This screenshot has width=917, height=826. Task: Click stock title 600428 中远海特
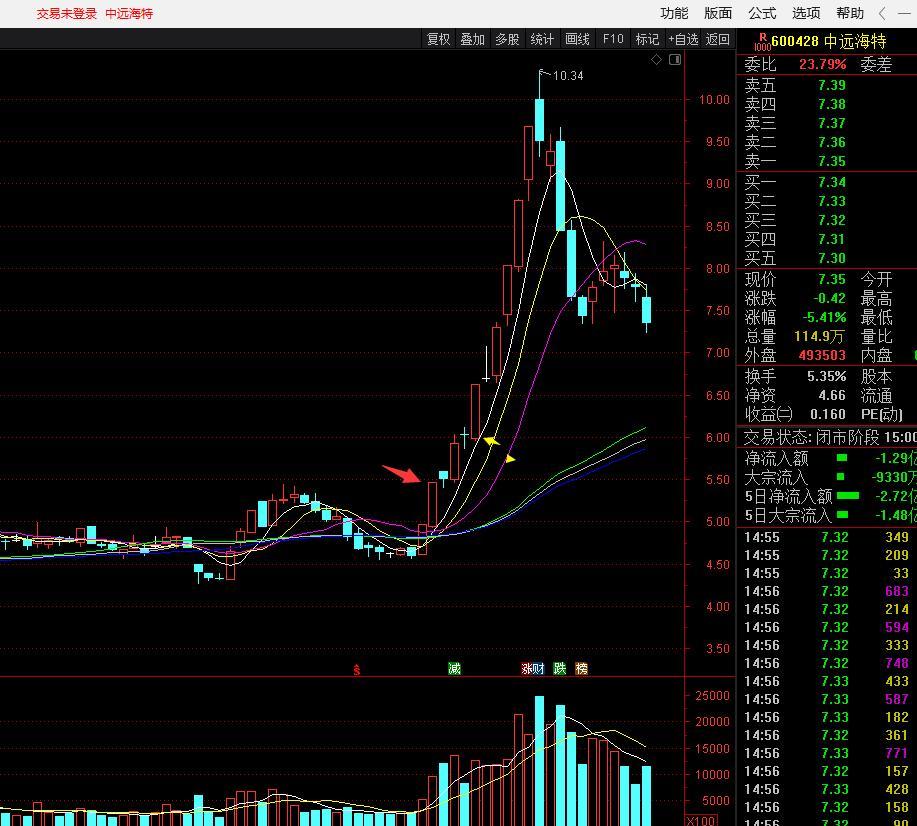(x=829, y=42)
